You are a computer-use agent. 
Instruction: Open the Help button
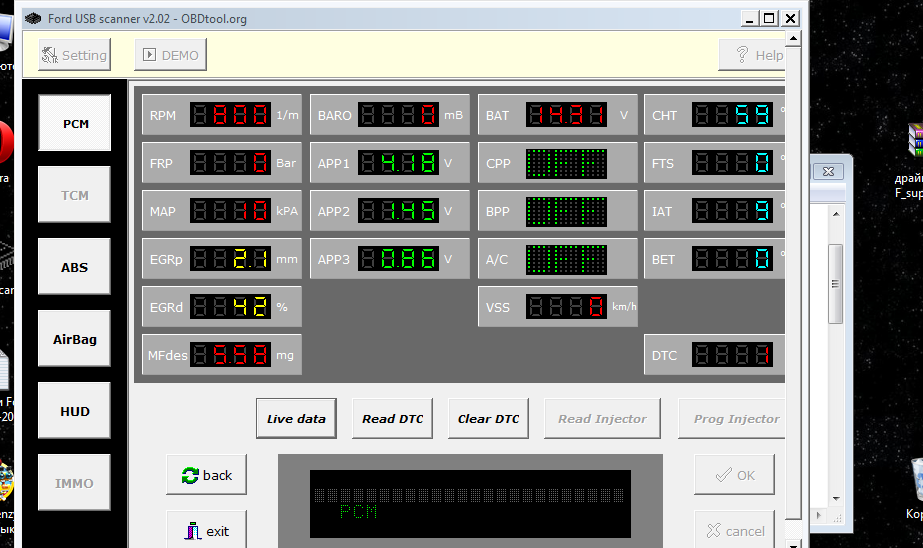pos(752,55)
